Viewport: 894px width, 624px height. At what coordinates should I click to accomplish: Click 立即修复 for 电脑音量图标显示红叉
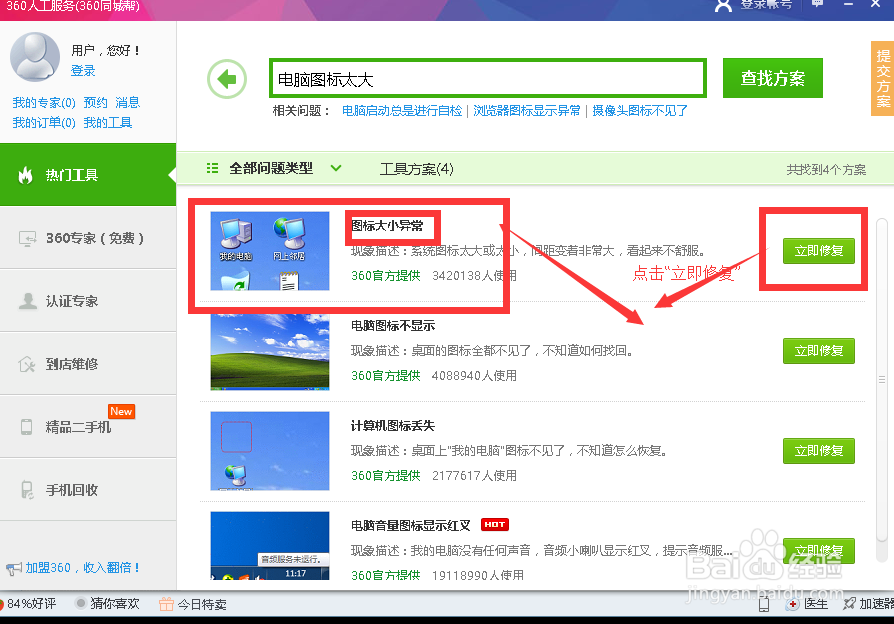point(819,550)
